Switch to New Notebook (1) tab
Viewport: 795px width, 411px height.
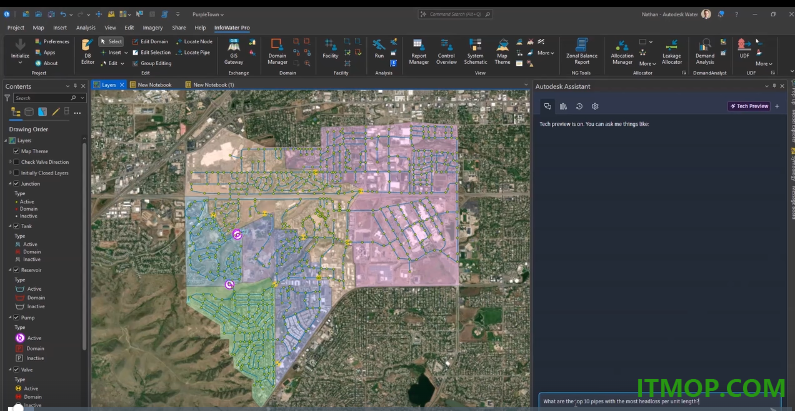(209, 85)
